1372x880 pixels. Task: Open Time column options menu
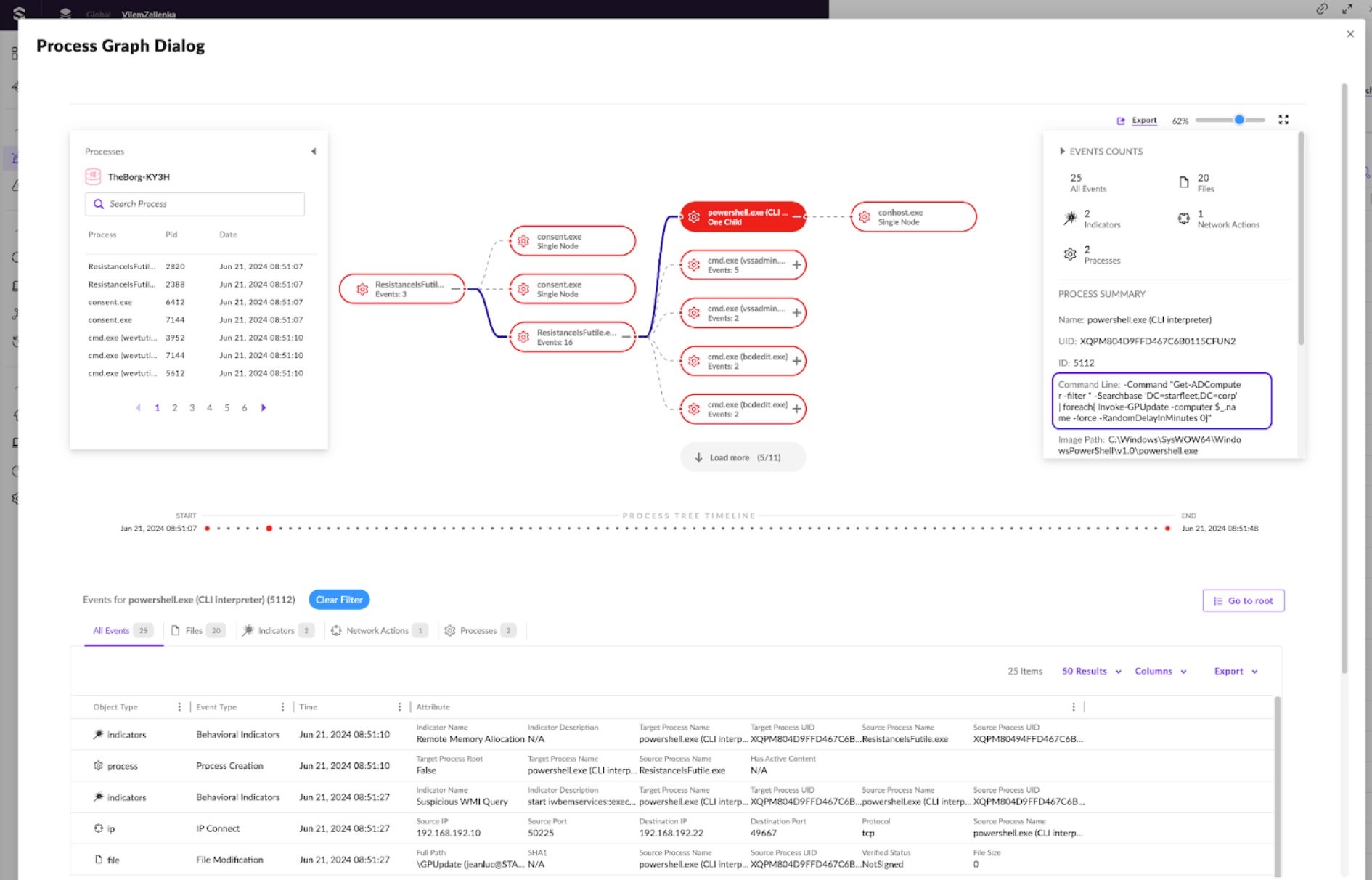(399, 707)
